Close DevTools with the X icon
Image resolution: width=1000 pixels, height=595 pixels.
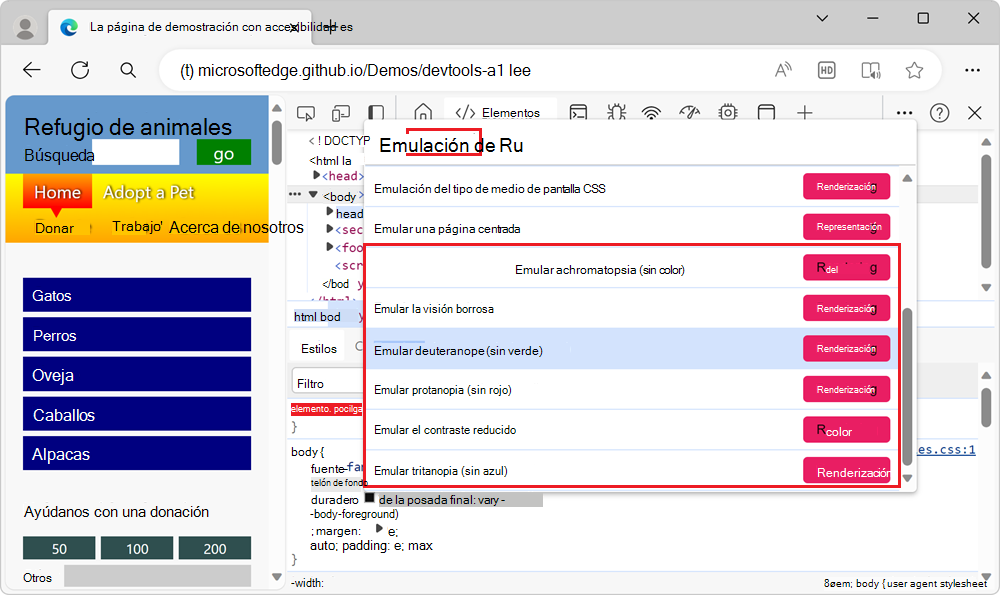pyautogui.click(x=974, y=113)
